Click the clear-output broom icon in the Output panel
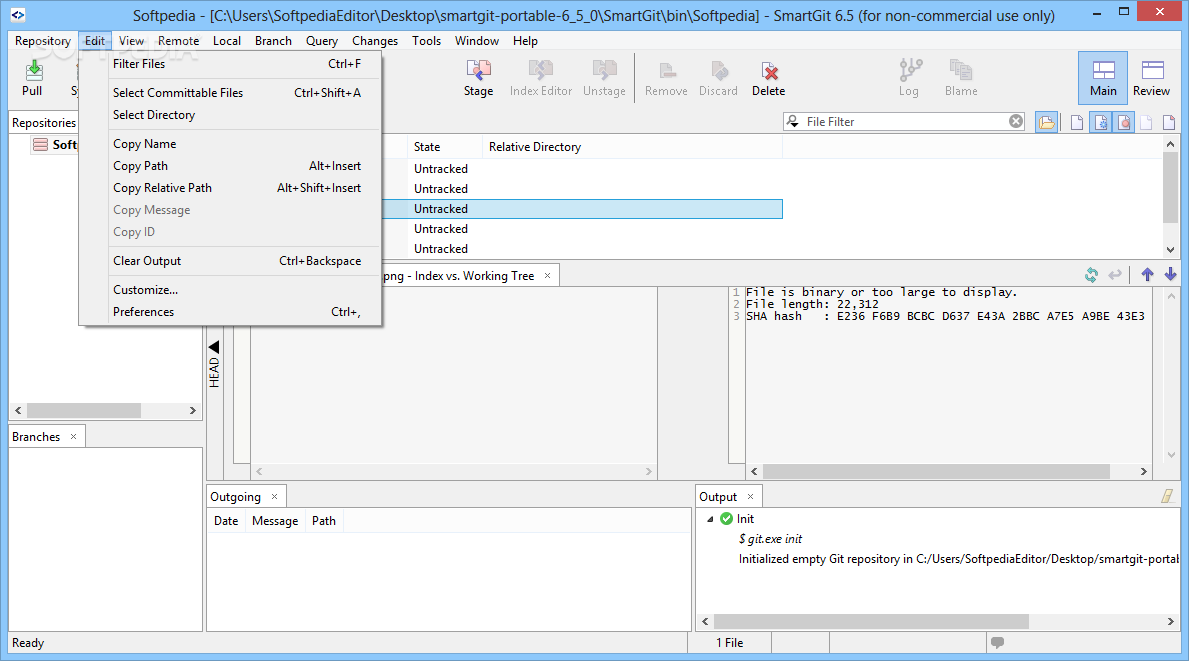This screenshot has width=1189, height=661. click(1168, 497)
